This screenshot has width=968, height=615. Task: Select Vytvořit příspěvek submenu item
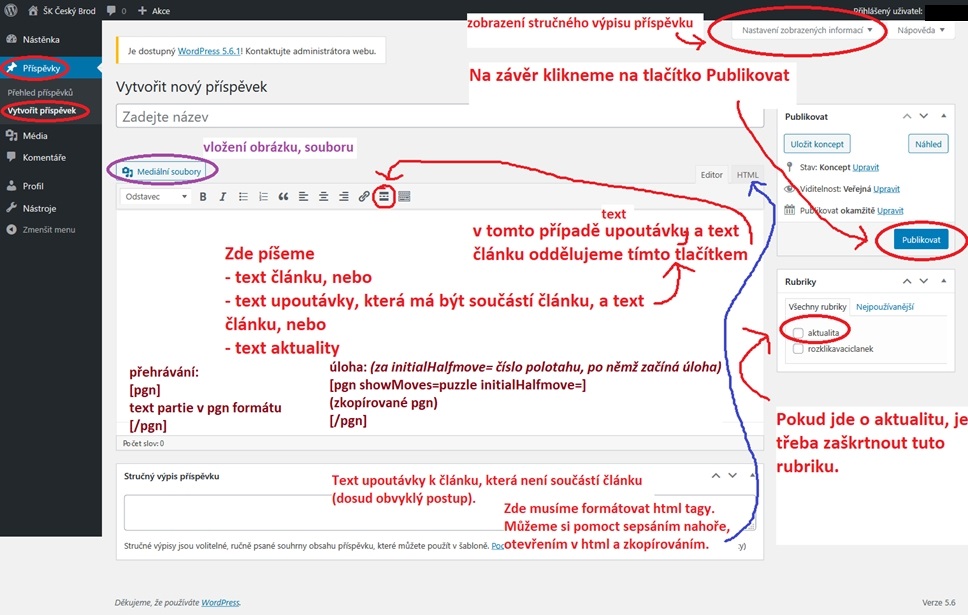pyautogui.click(x=42, y=111)
